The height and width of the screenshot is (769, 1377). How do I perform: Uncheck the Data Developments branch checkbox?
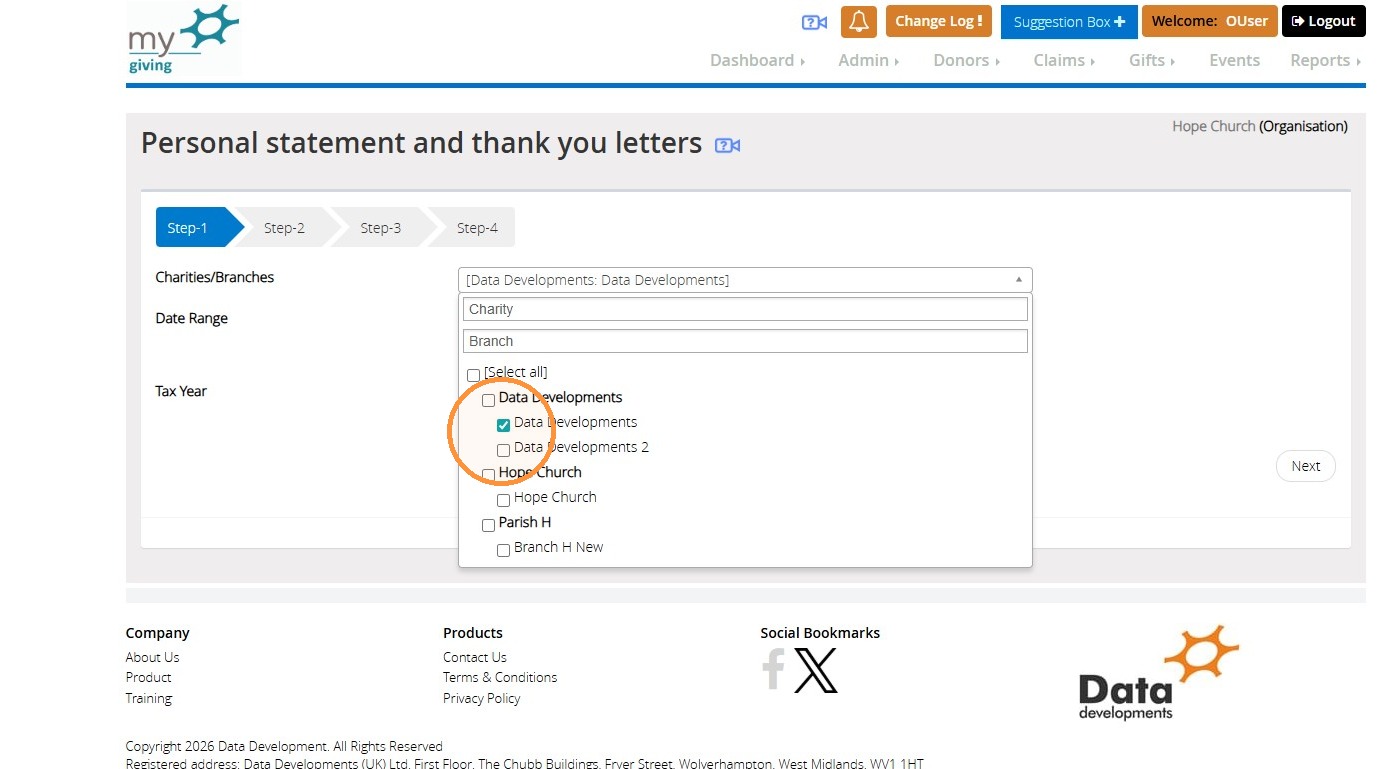[503, 425]
